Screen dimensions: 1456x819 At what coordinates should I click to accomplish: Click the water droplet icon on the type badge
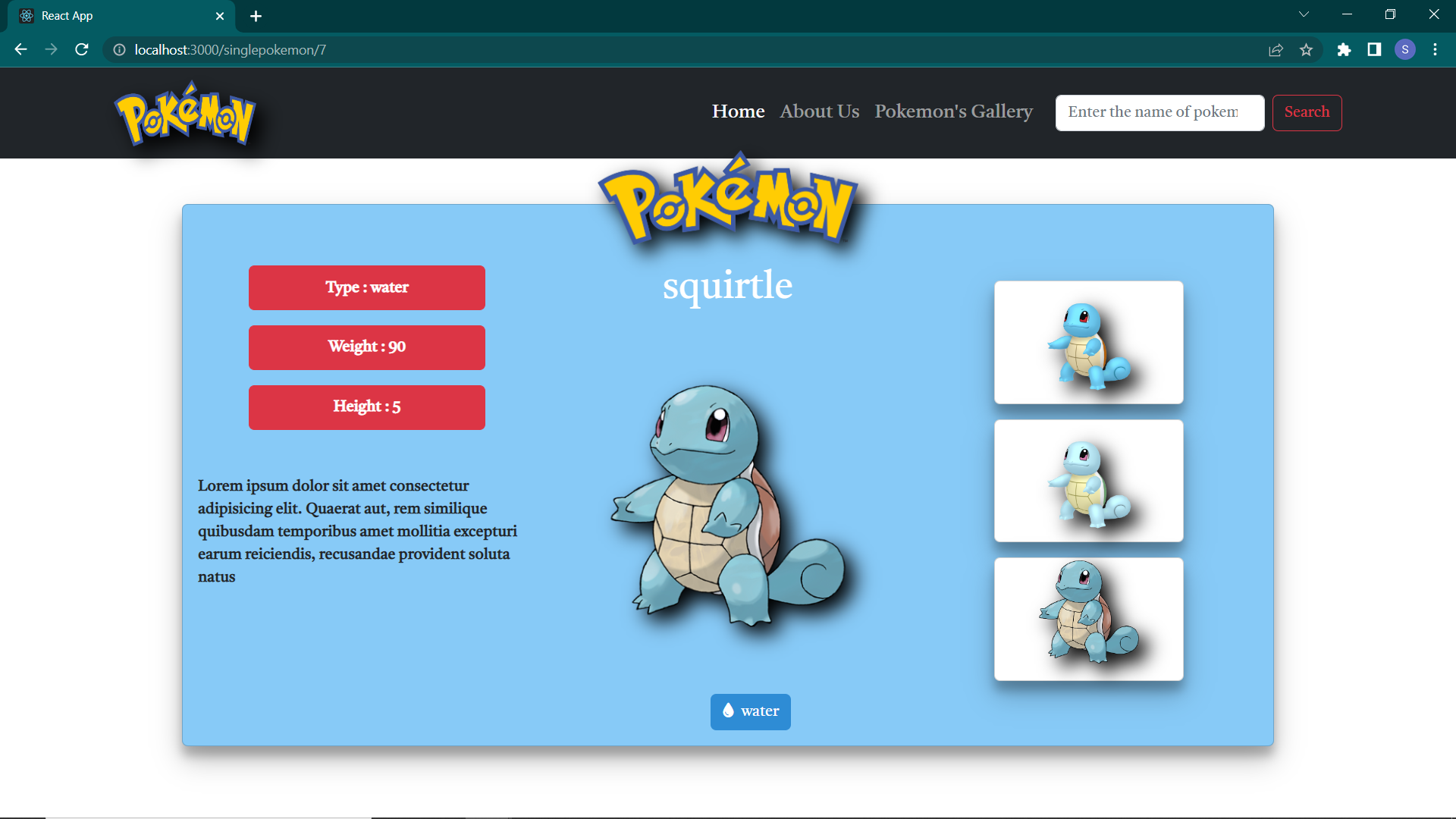729,711
